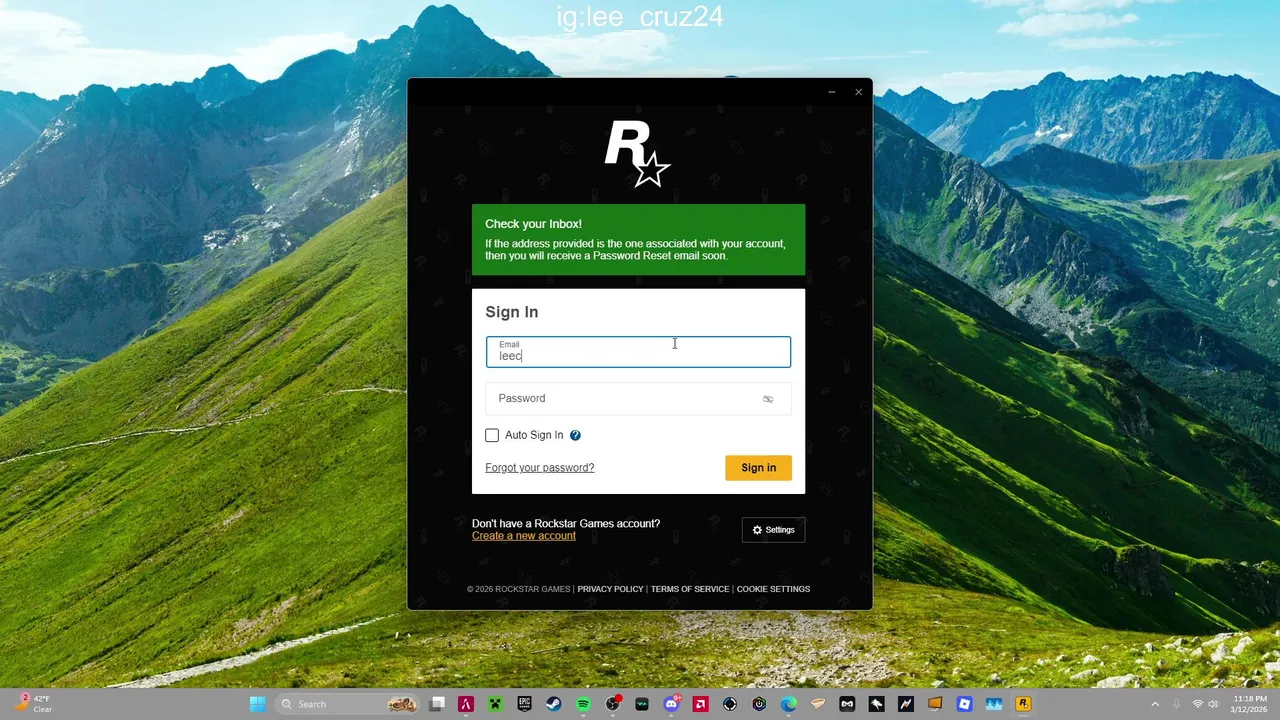Viewport: 1280px width, 720px height.
Task: Open the Windows Start menu
Action: coord(257,704)
